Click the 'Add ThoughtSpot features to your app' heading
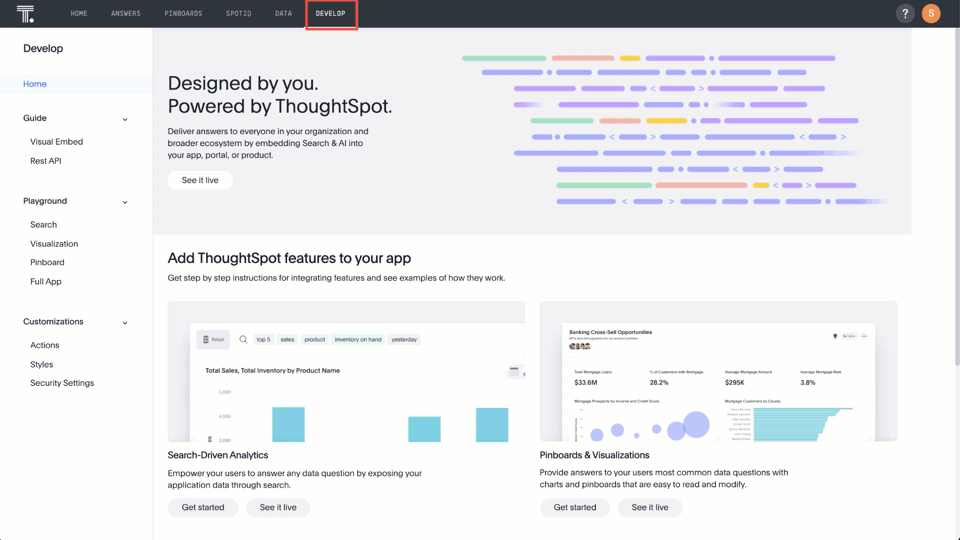Image resolution: width=960 pixels, height=540 pixels. [289, 258]
